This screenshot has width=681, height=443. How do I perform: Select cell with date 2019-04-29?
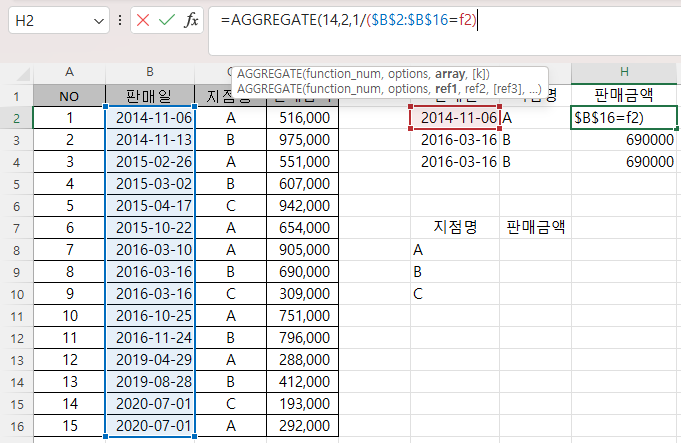point(150,360)
